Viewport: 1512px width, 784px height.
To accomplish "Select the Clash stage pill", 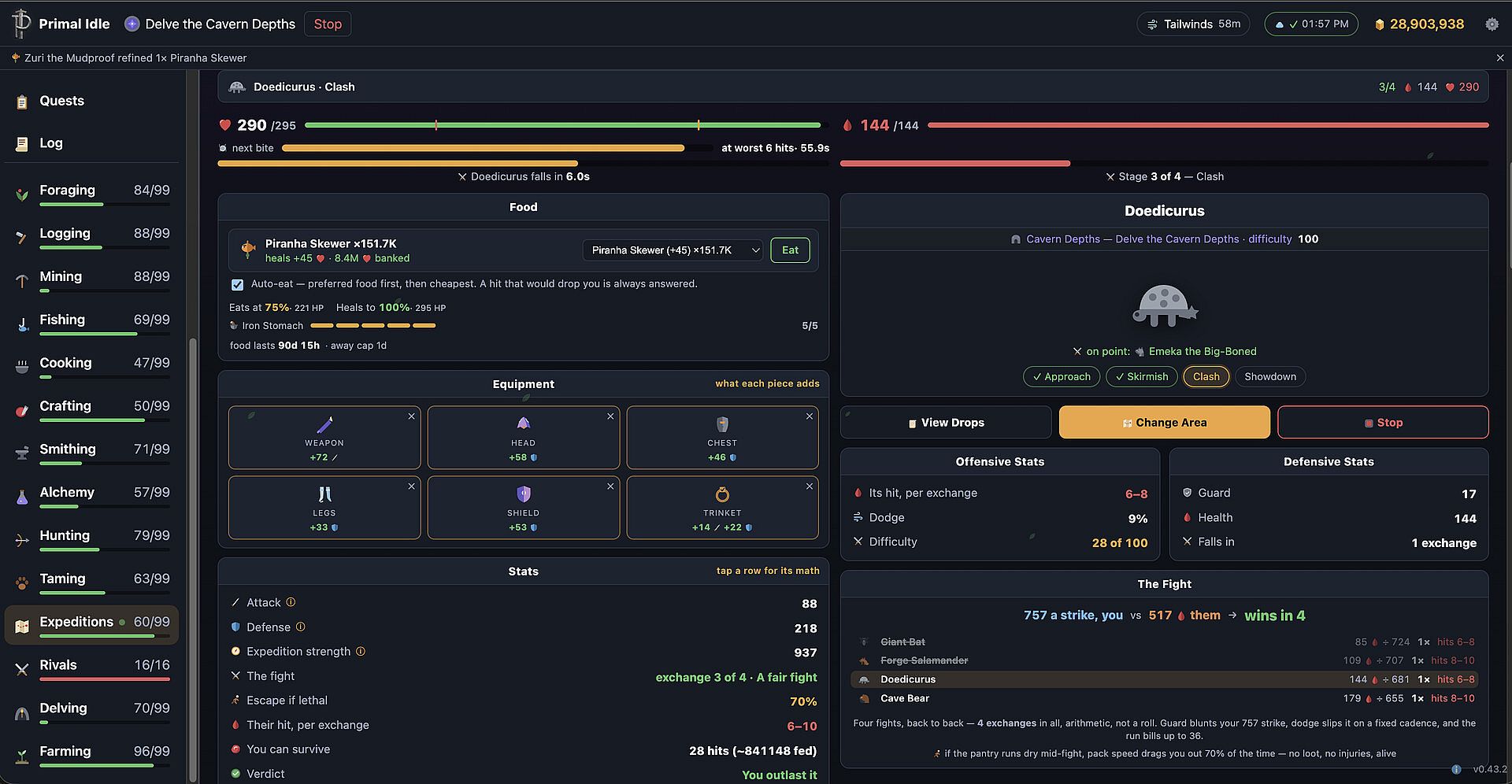I will [1206, 377].
